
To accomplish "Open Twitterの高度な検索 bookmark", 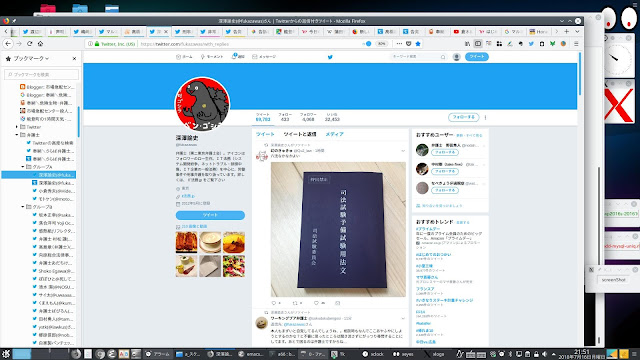I will pyautogui.click(x=50, y=143).
